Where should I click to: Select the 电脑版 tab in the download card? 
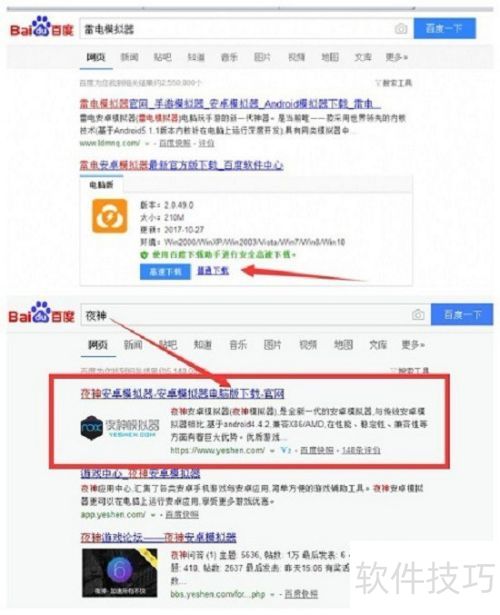coord(101,185)
